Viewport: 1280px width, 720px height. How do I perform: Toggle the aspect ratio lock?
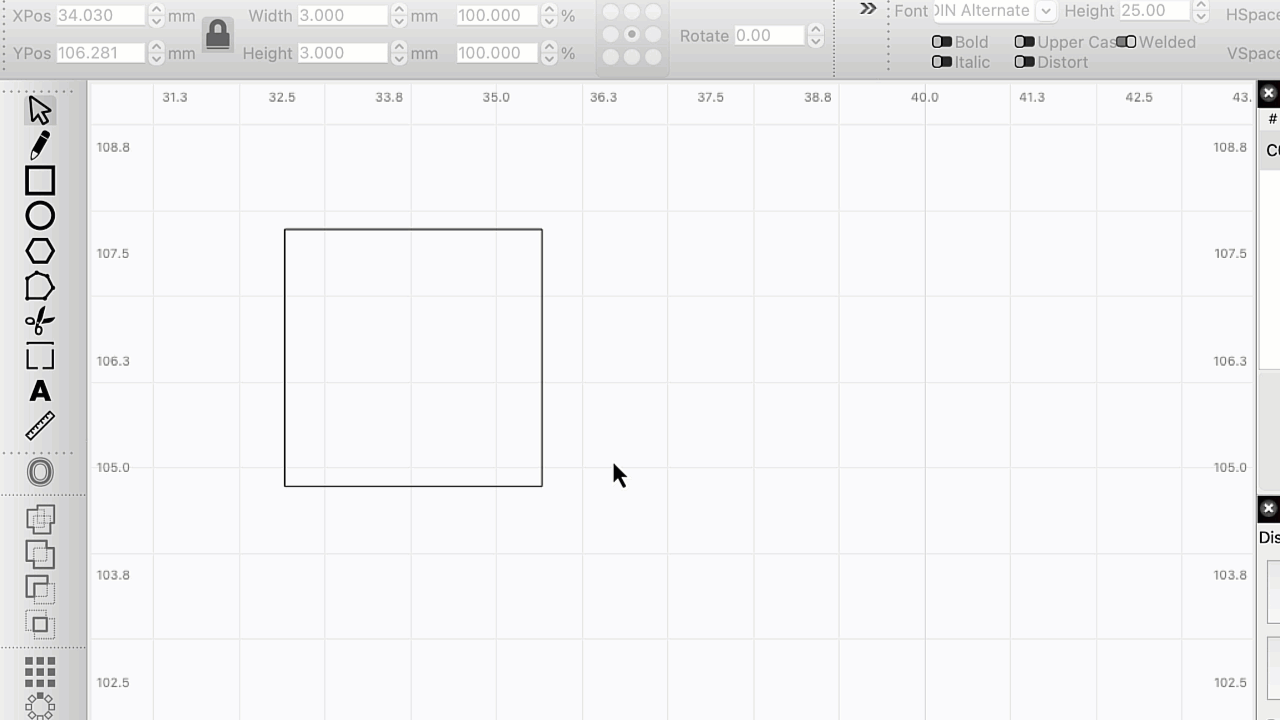215,33
